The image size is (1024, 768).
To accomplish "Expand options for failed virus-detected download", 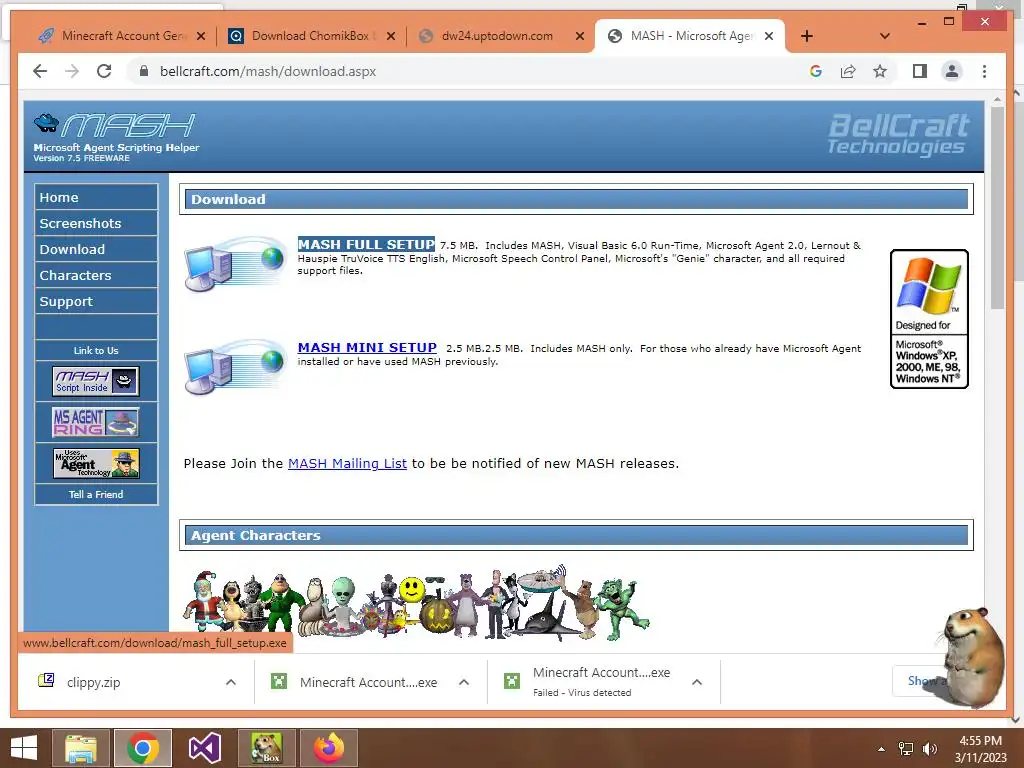I will [697, 682].
